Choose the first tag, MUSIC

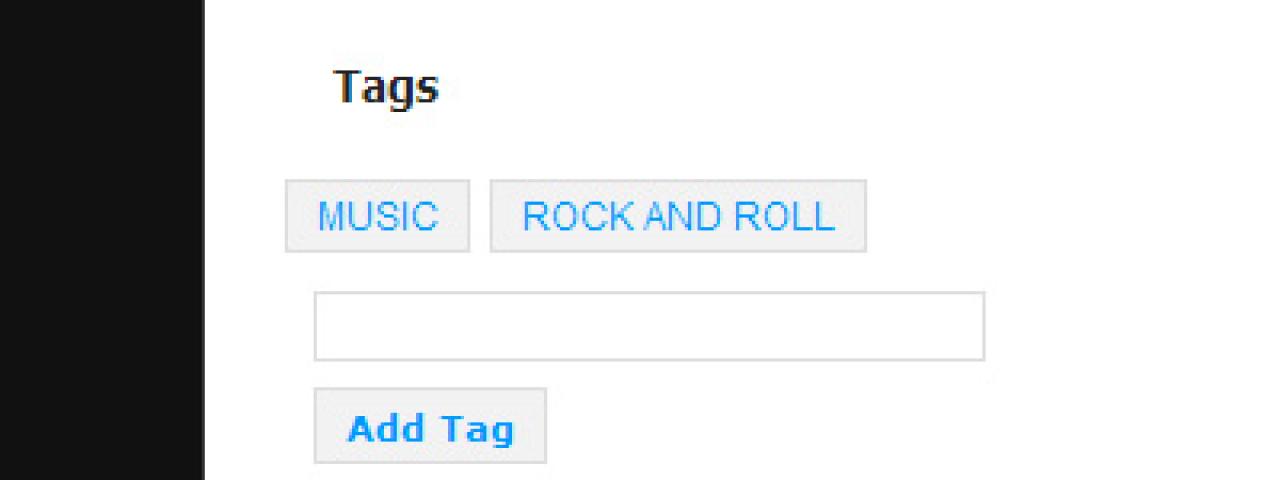[x=377, y=216]
